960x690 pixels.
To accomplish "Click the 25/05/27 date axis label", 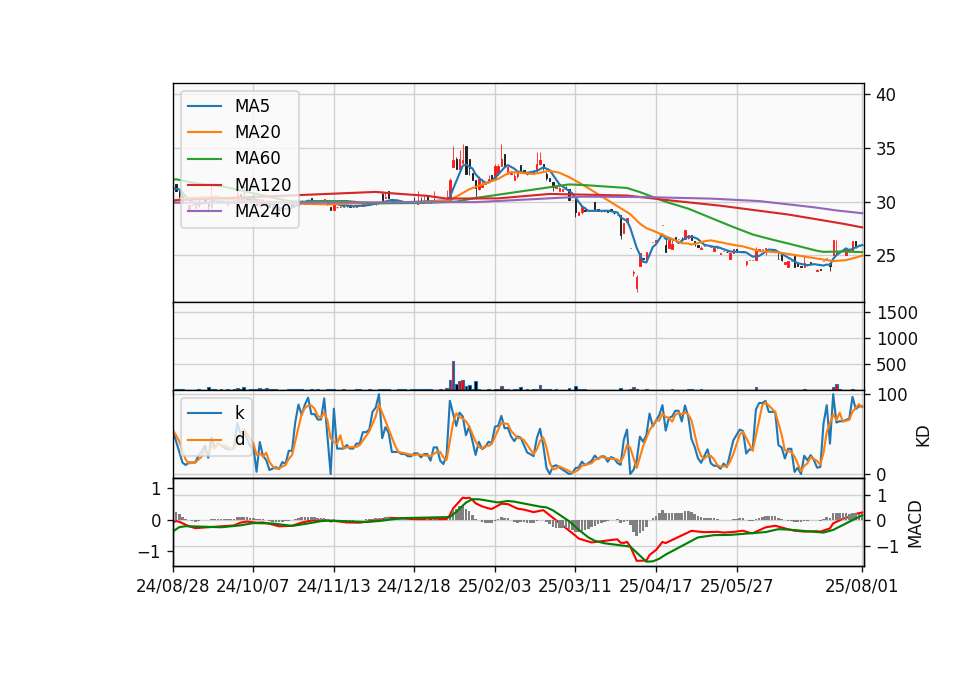I will pos(737,586).
